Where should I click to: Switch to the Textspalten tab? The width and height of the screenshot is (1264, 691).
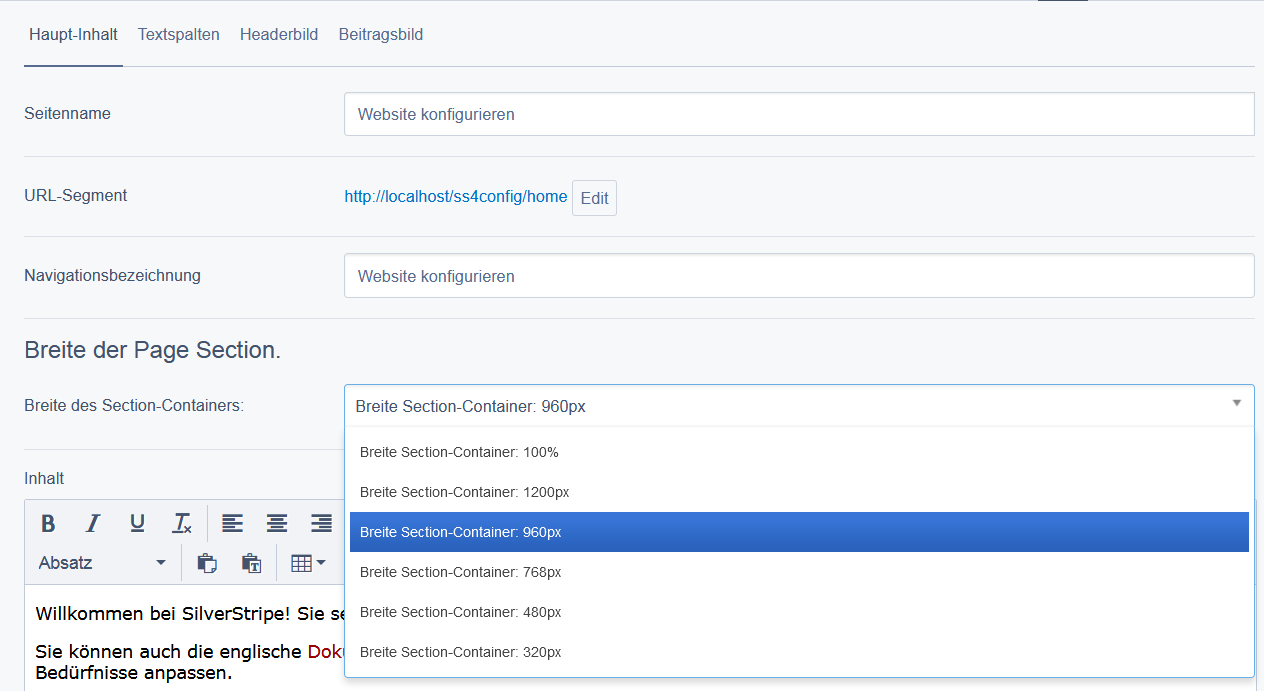pos(179,35)
